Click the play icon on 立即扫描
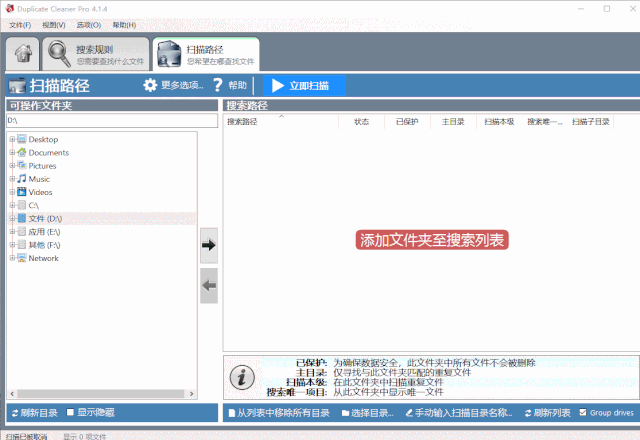640x440 pixels. (x=278, y=86)
